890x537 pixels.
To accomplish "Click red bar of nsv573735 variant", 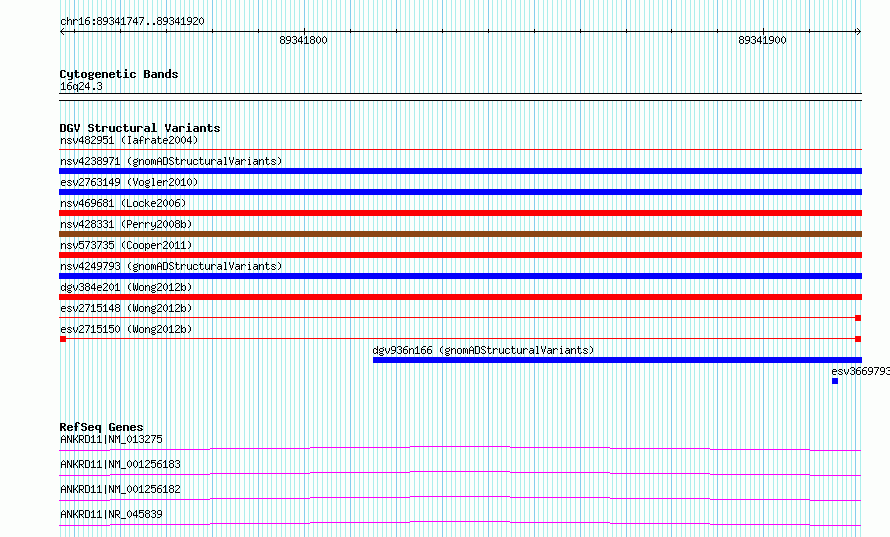I will point(460,255).
